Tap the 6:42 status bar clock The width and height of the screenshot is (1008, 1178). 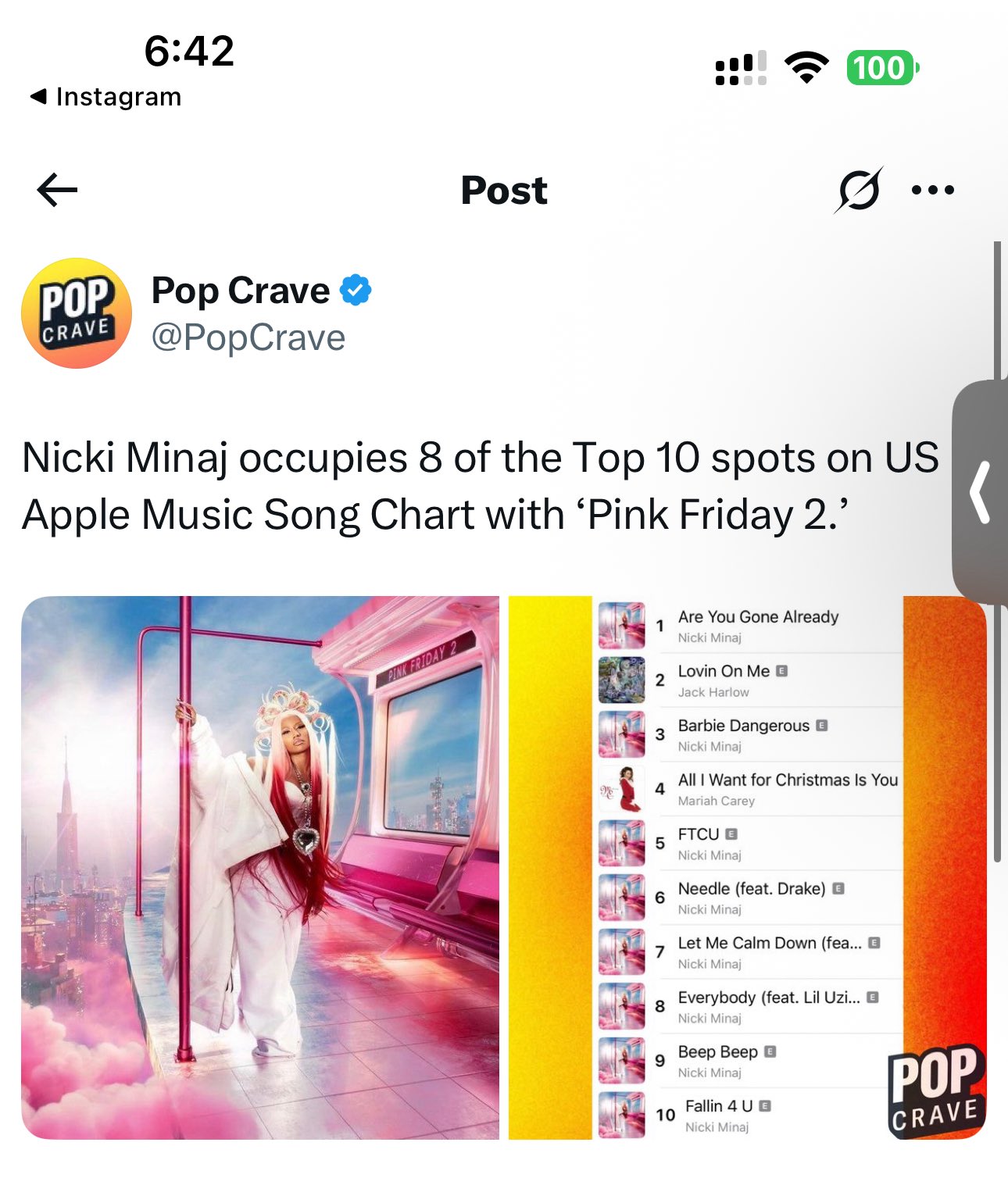(189, 51)
